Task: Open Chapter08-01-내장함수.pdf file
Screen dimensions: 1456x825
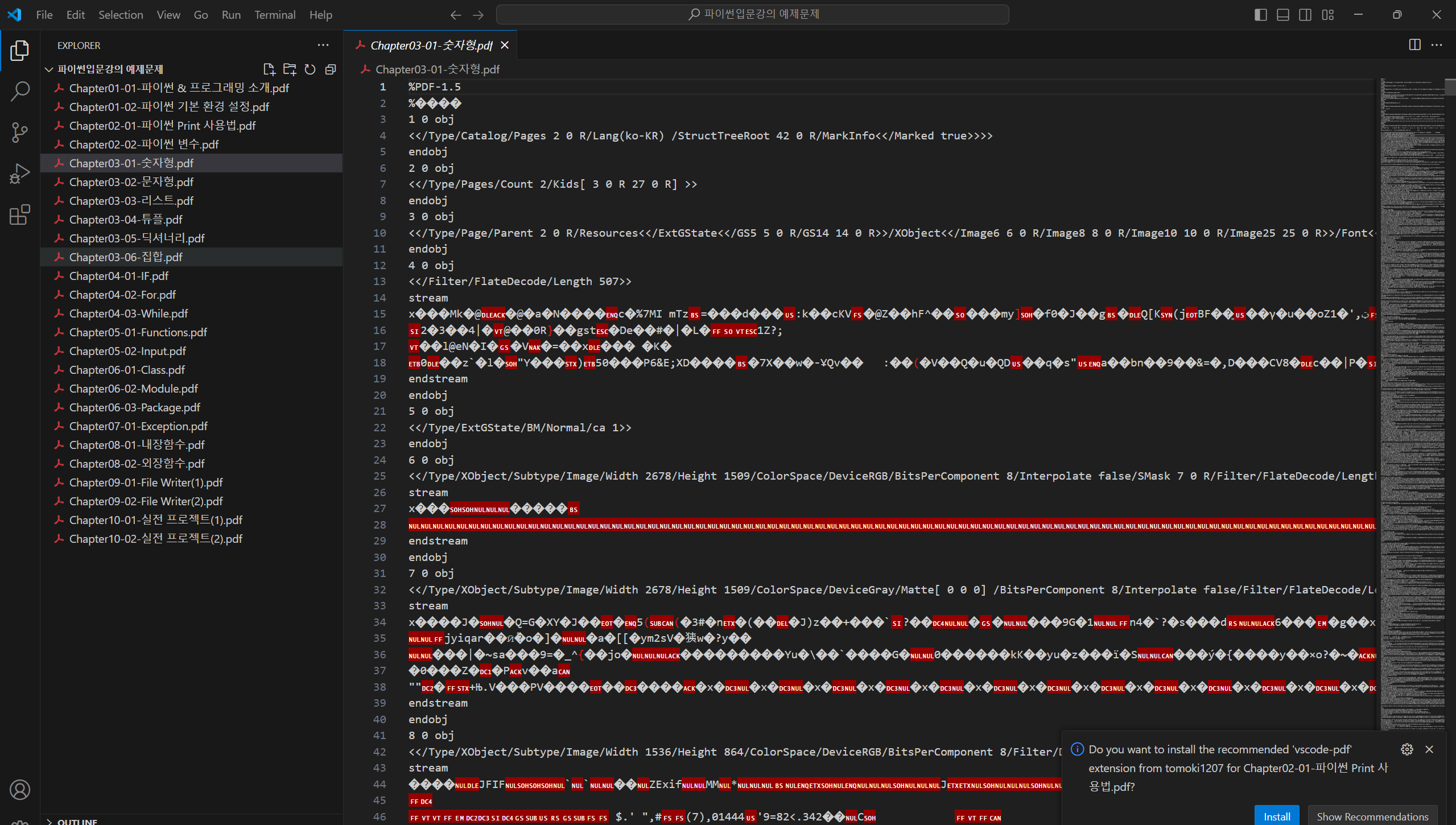Action: [x=192, y=445]
